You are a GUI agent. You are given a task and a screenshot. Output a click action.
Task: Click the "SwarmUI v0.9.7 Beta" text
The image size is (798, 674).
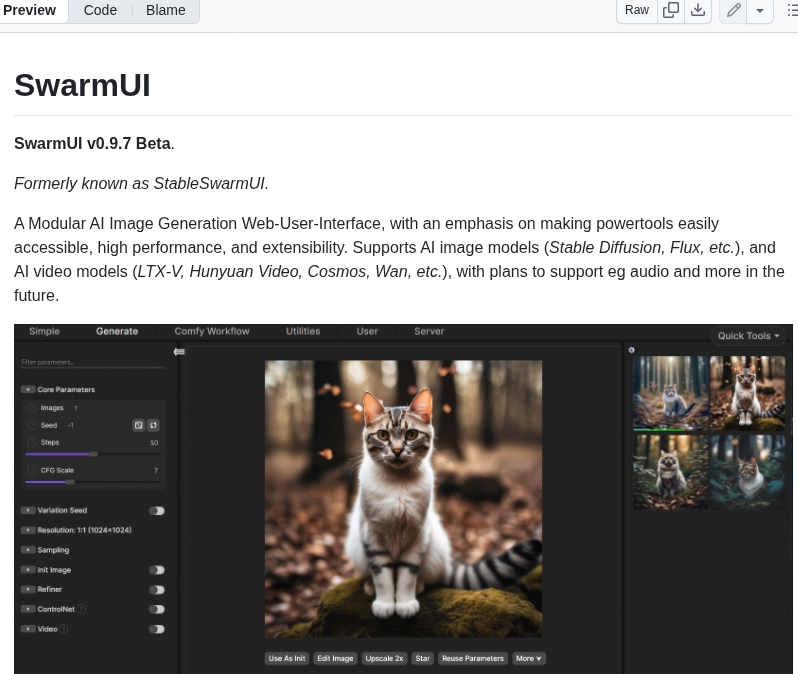point(92,144)
